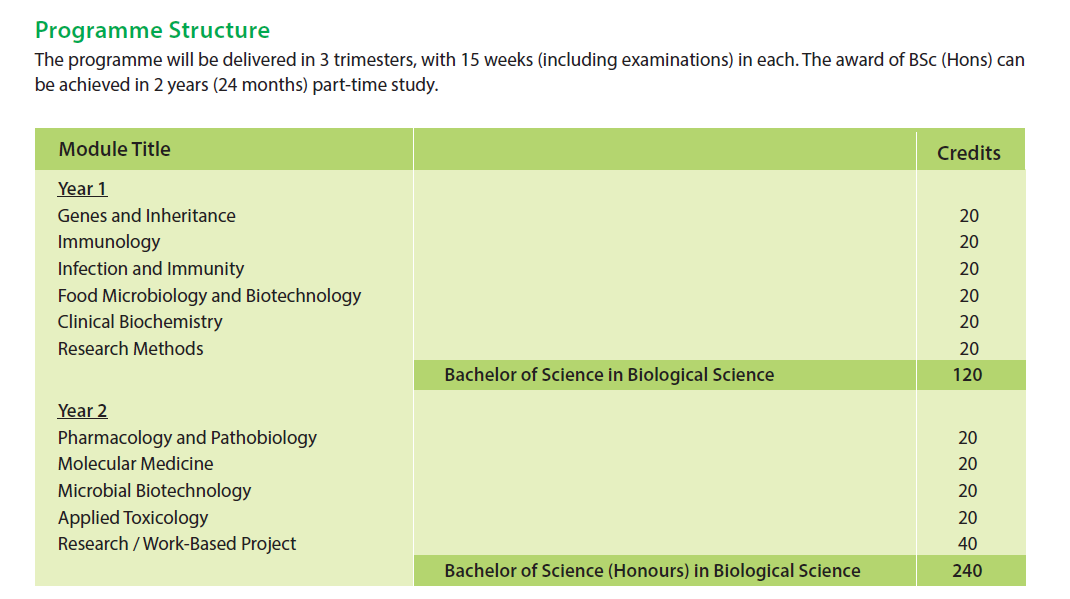Click the Programme Structure heading
1070x599 pixels.
pos(152,31)
